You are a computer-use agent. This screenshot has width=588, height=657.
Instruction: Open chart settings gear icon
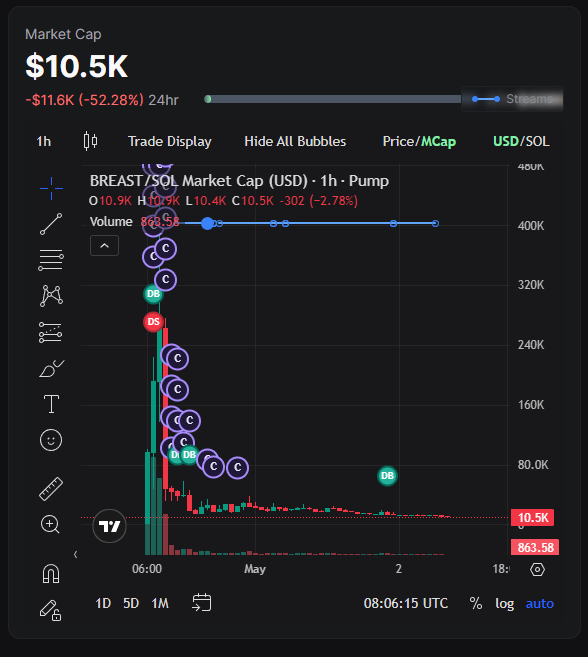537,569
